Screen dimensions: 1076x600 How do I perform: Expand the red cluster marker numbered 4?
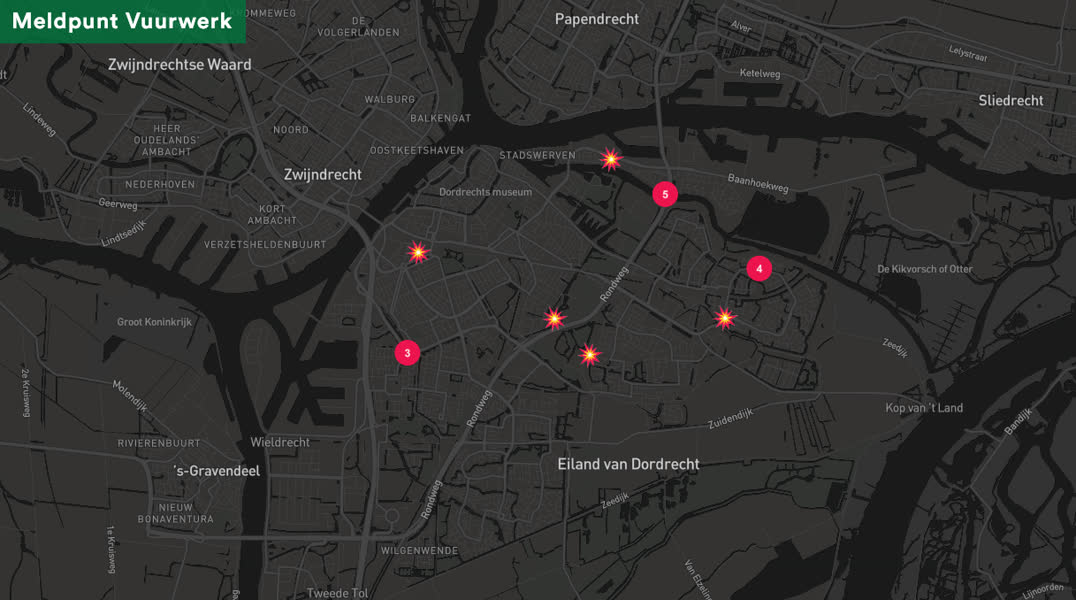click(x=759, y=268)
